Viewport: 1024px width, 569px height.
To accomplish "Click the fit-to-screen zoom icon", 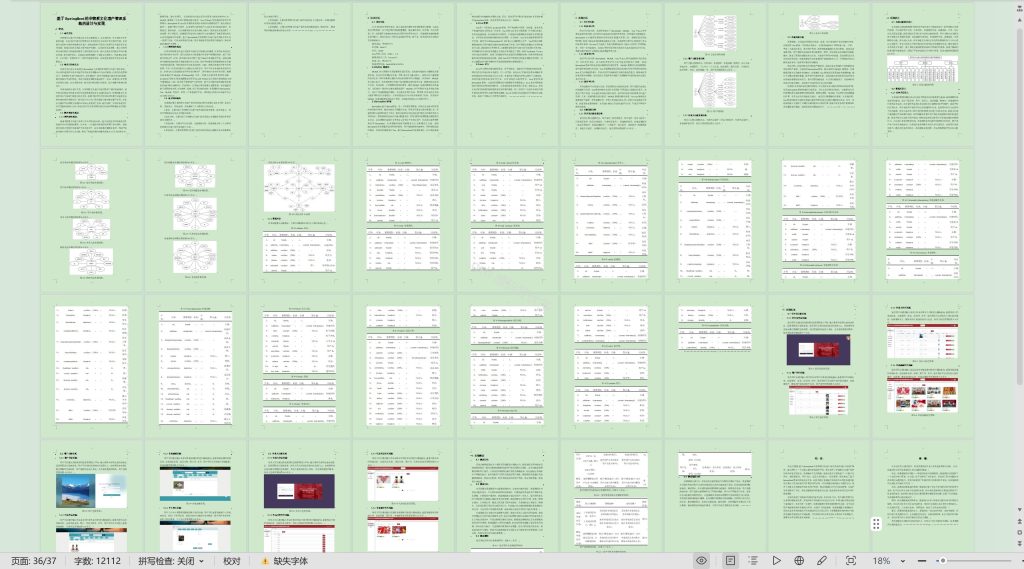I will click(851, 561).
